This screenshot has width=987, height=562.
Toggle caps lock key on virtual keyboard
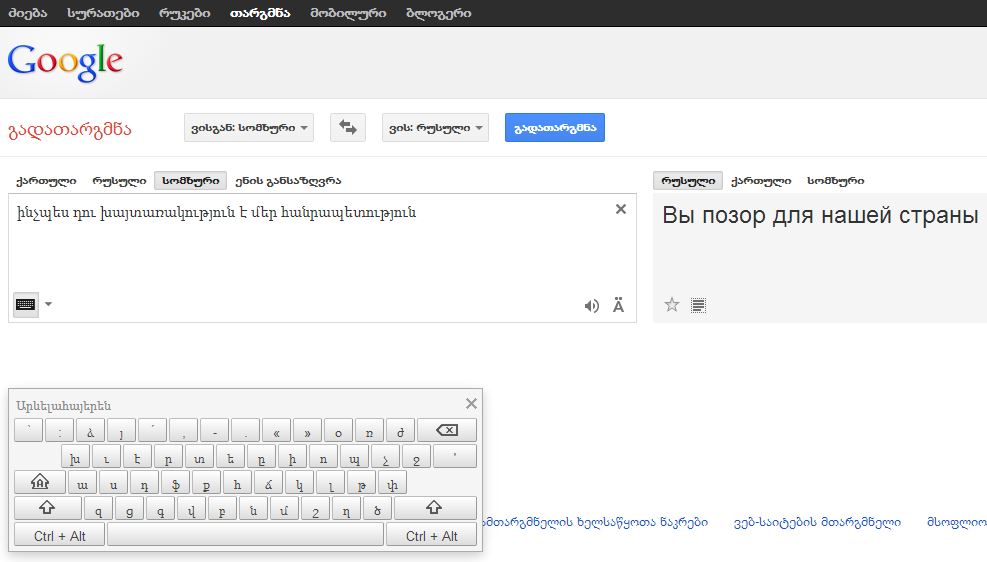point(40,482)
